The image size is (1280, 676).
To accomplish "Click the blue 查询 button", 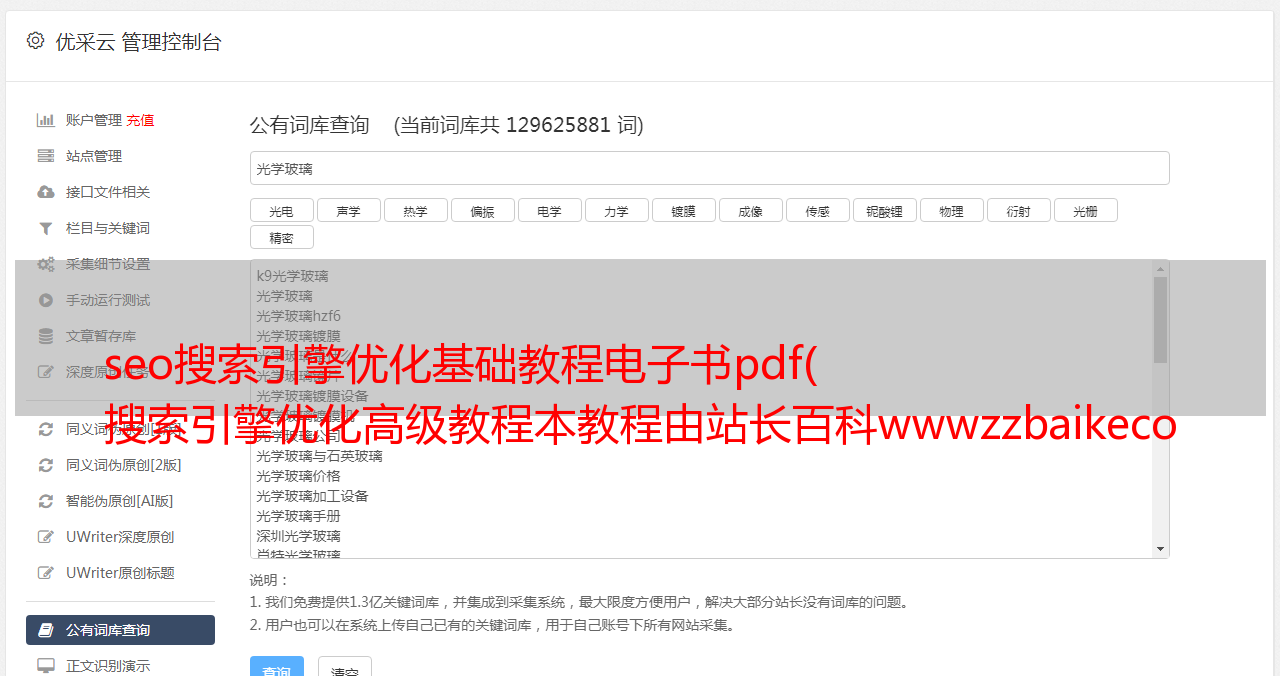I will [x=277, y=666].
